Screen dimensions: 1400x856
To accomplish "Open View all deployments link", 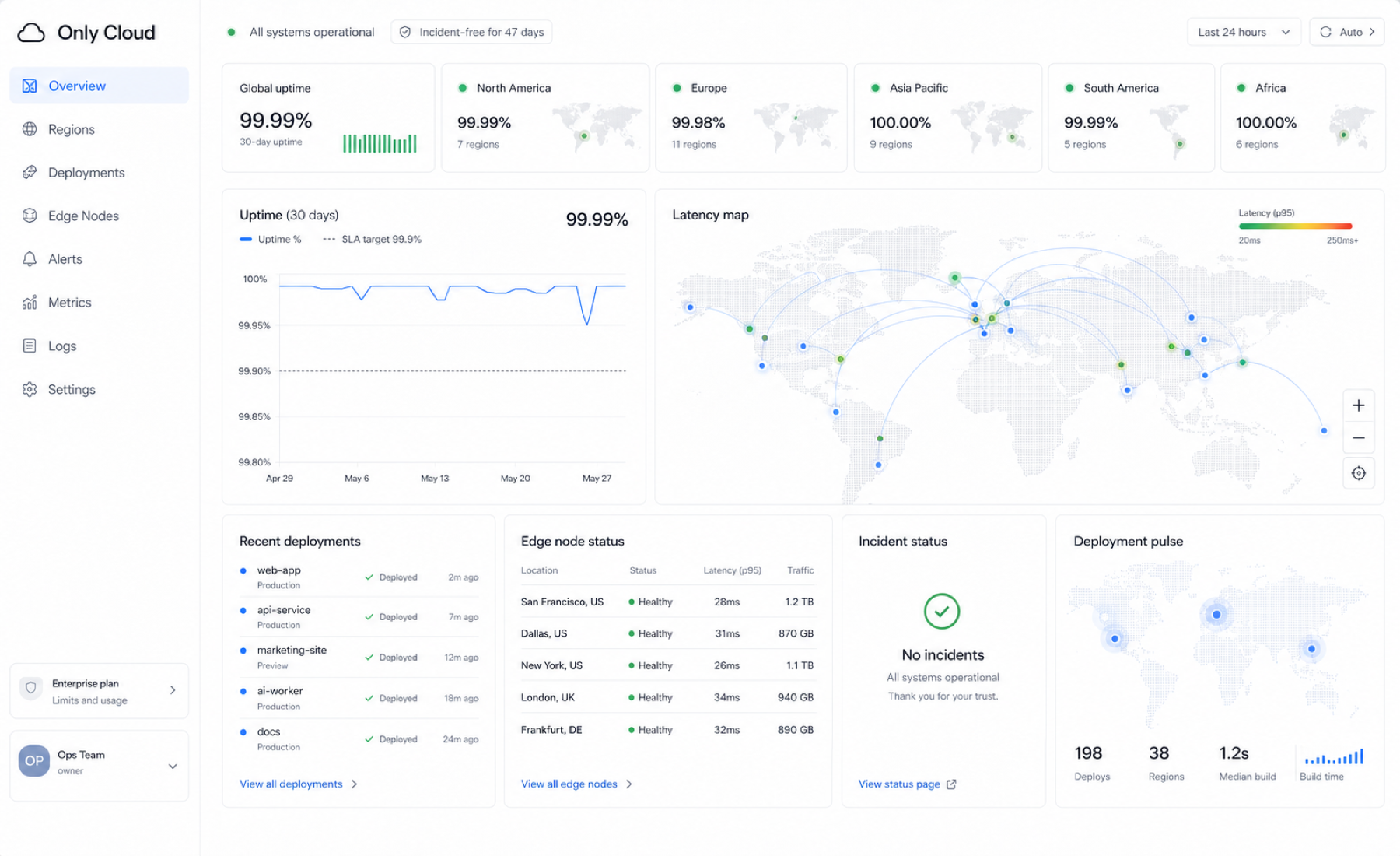I will click(291, 784).
